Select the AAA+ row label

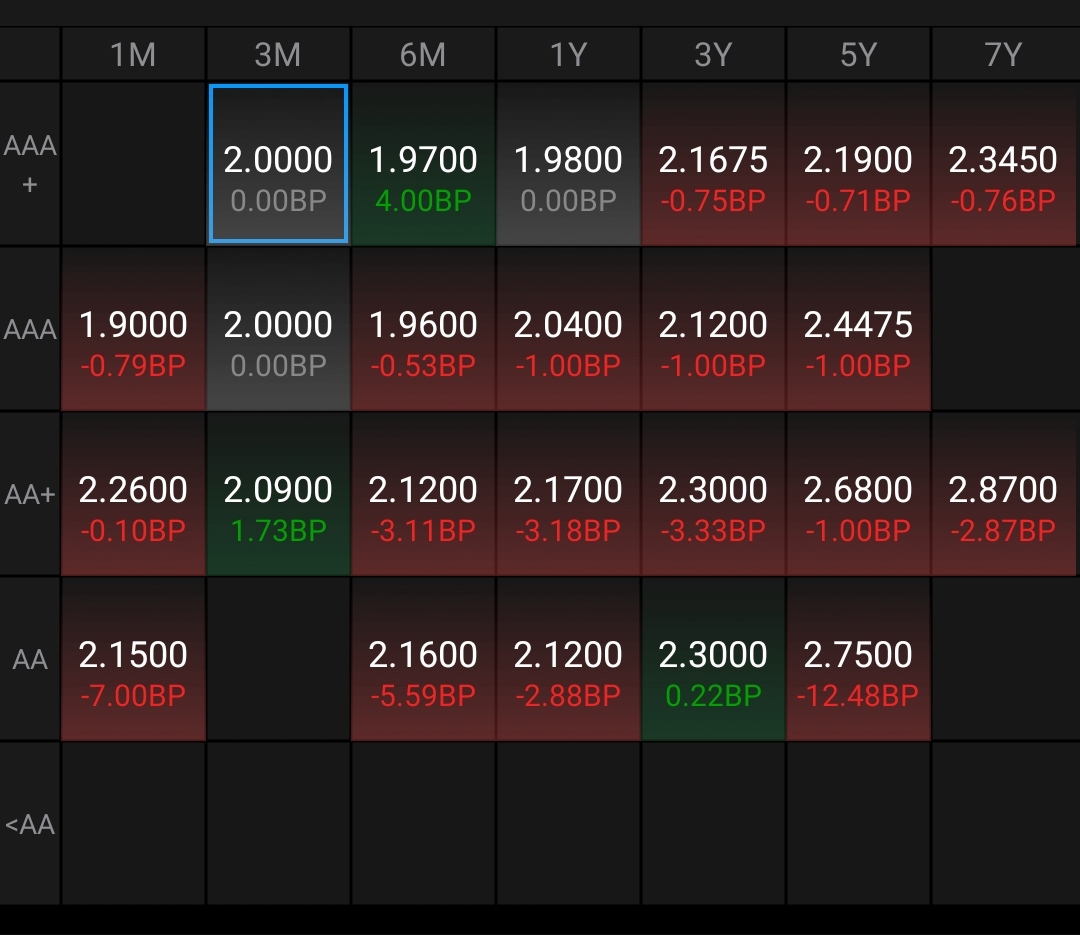click(x=30, y=164)
